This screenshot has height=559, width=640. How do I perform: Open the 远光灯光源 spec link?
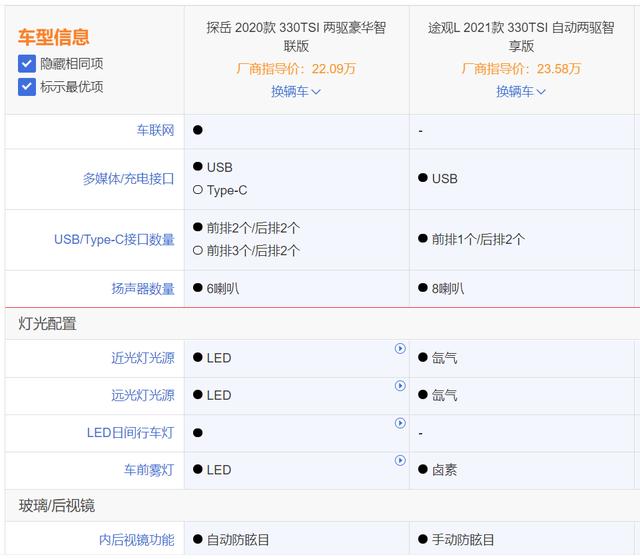point(143,395)
